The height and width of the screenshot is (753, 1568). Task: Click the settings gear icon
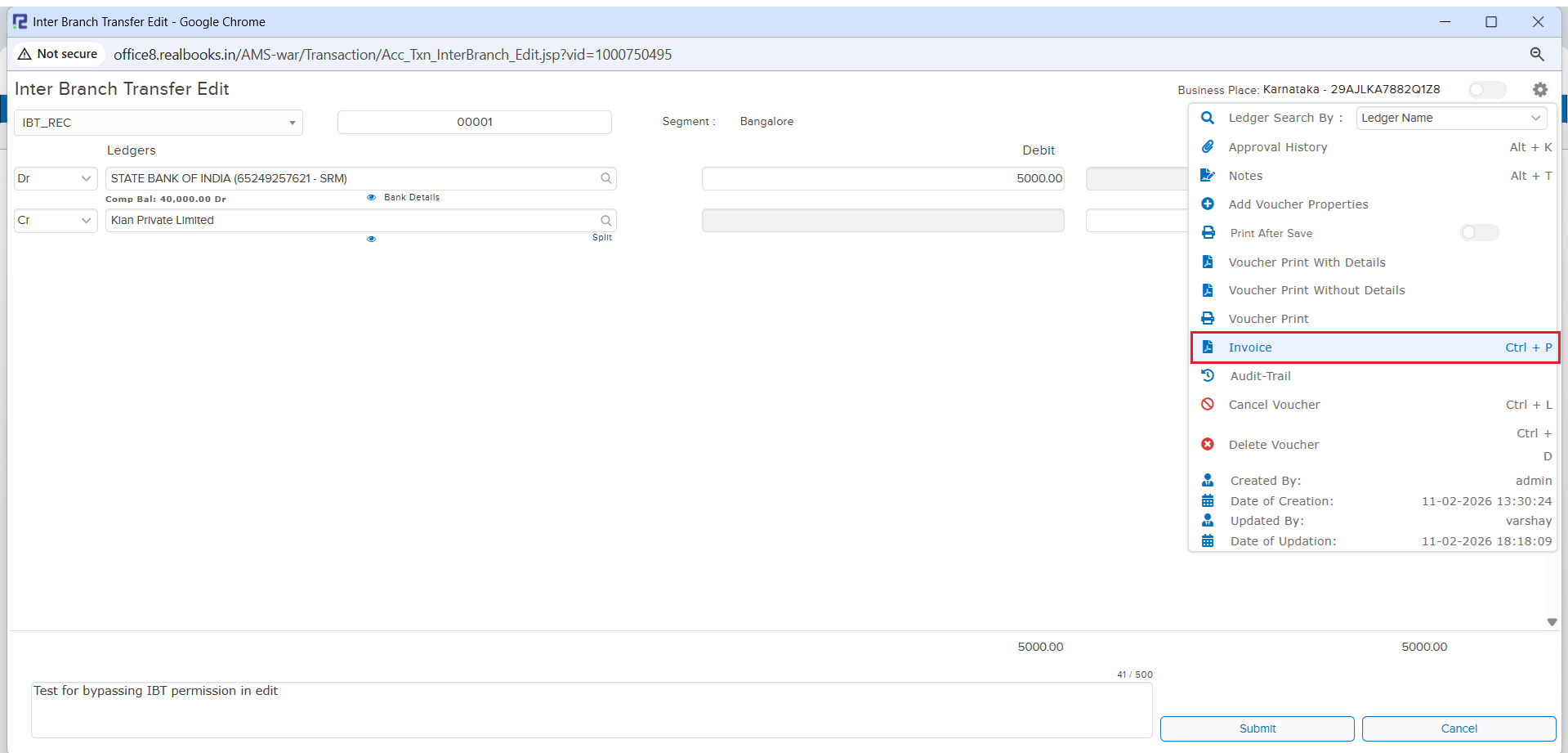tap(1539, 90)
